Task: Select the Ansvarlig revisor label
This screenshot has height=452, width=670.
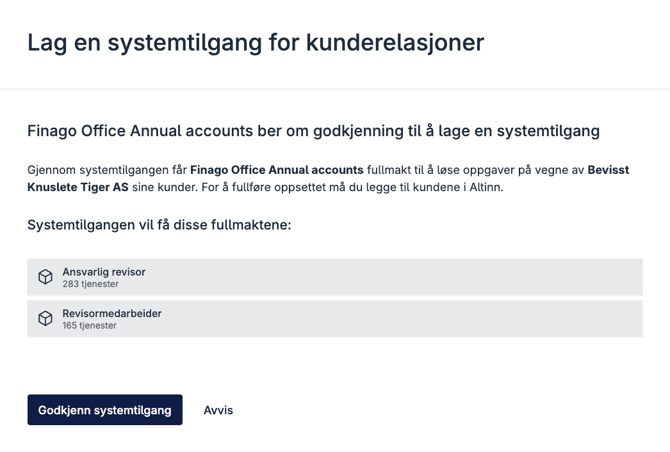Action: click(x=104, y=272)
